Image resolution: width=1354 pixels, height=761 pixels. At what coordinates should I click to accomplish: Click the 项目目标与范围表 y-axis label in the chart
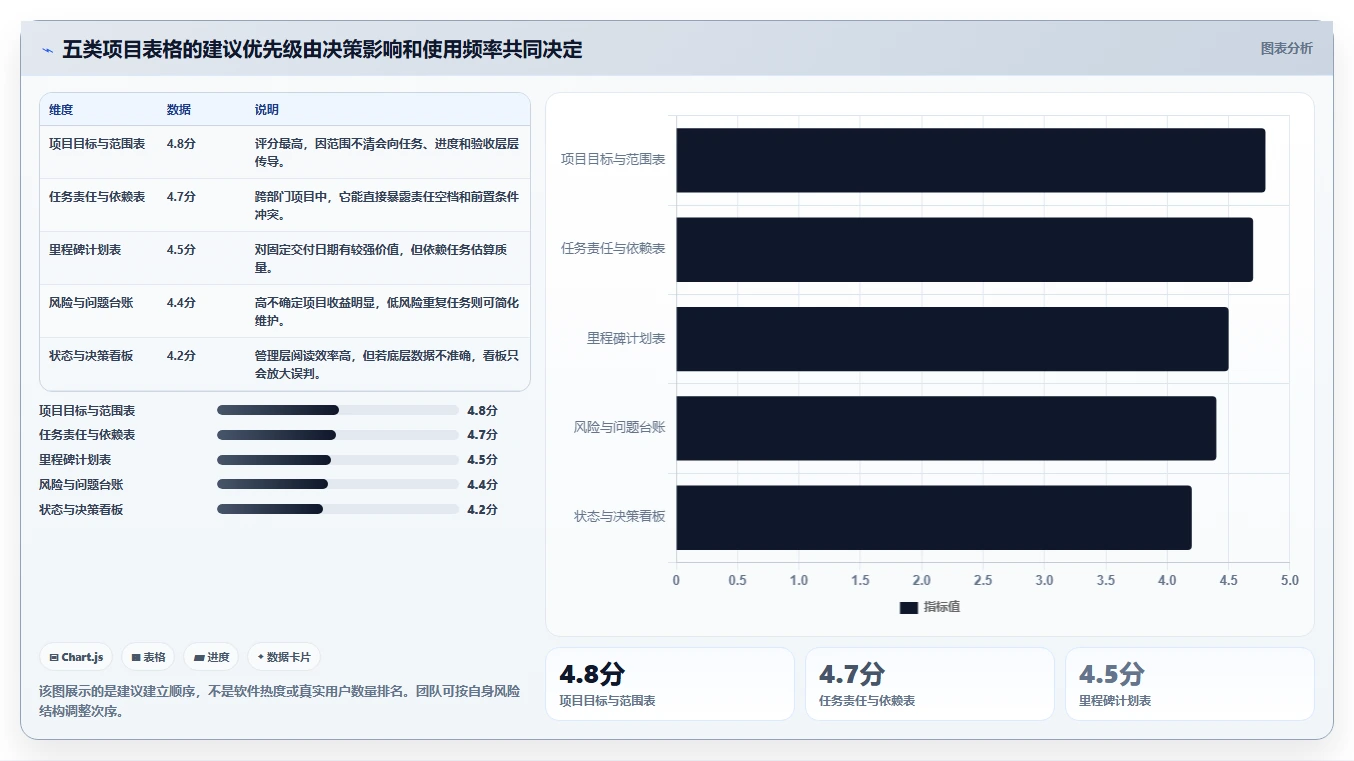613,159
